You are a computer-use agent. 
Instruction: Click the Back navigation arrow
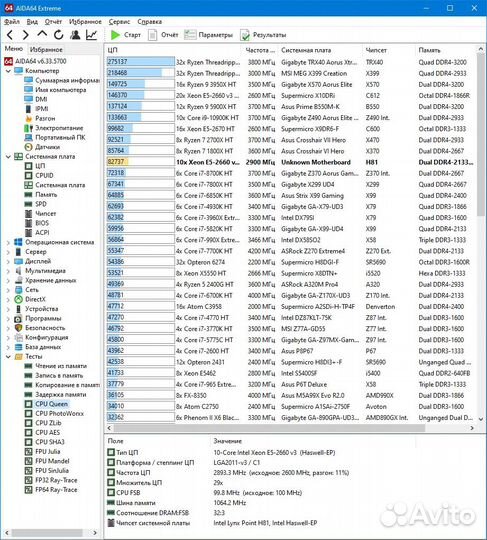coord(10,35)
